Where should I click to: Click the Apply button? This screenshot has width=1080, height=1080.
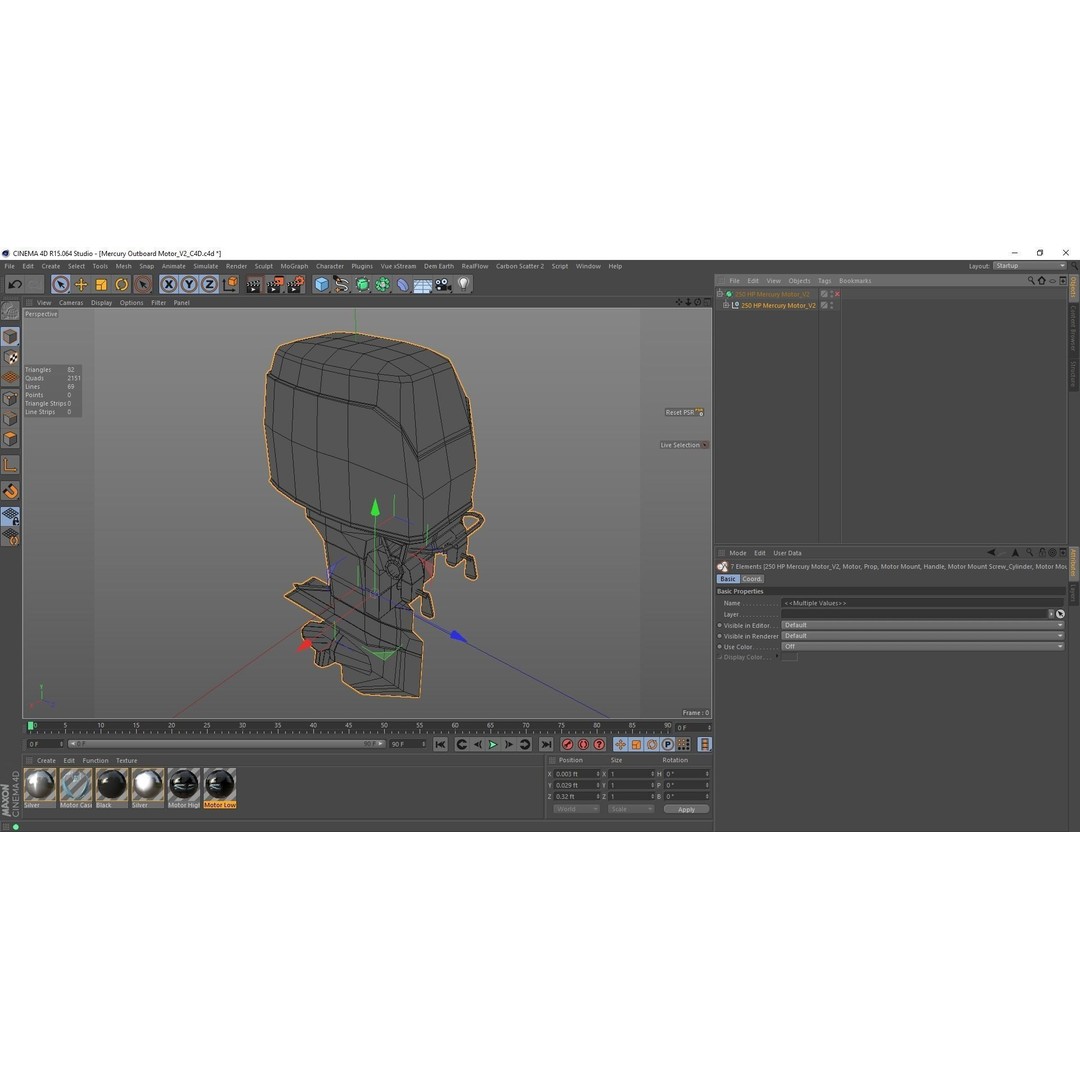coord(686,809)
